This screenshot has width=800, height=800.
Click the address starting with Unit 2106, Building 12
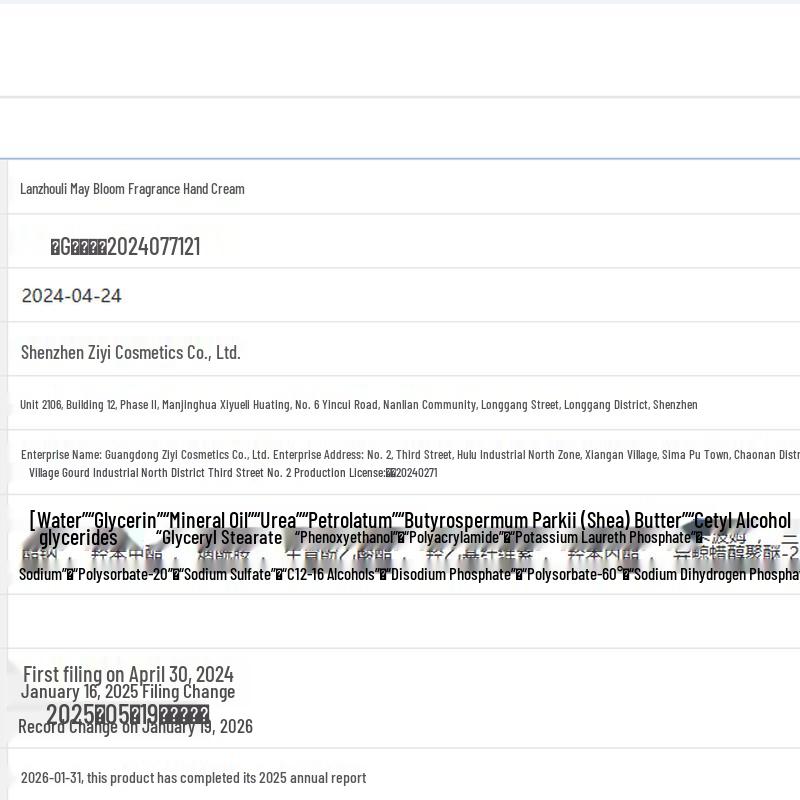click(359, 405)
